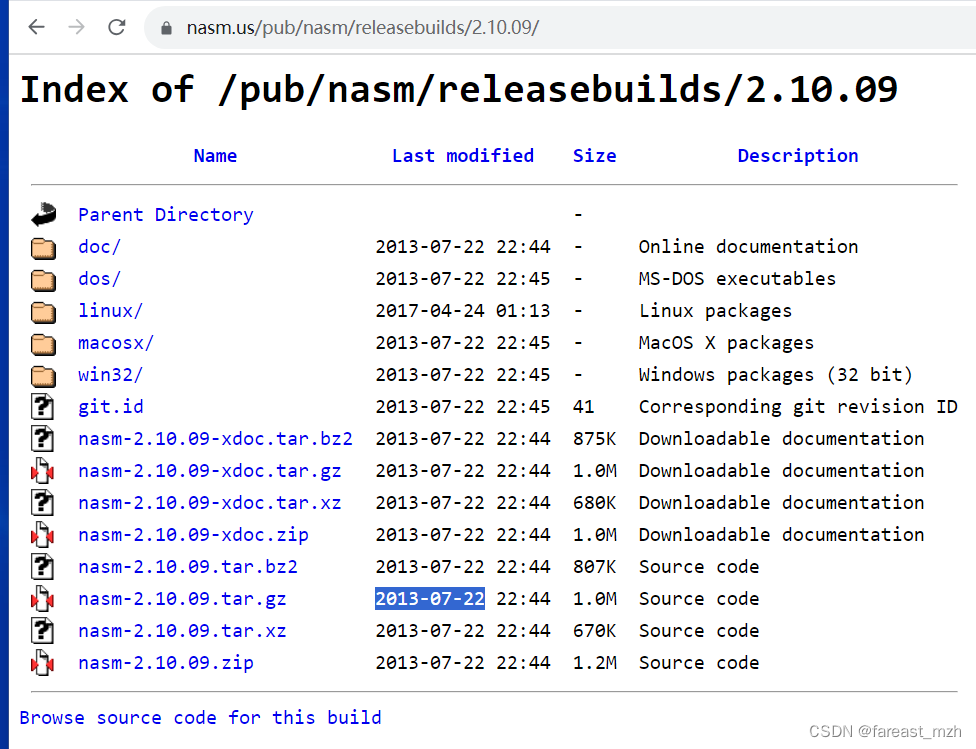Click the parent directory arrow icon
Image resolution: width=976 pixels, height=749 pixels.
pyautogui.click(x=43, y=213)
